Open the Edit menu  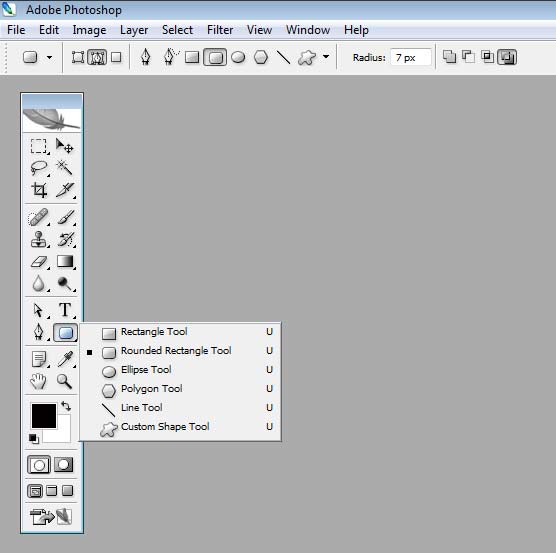point(49,30)
